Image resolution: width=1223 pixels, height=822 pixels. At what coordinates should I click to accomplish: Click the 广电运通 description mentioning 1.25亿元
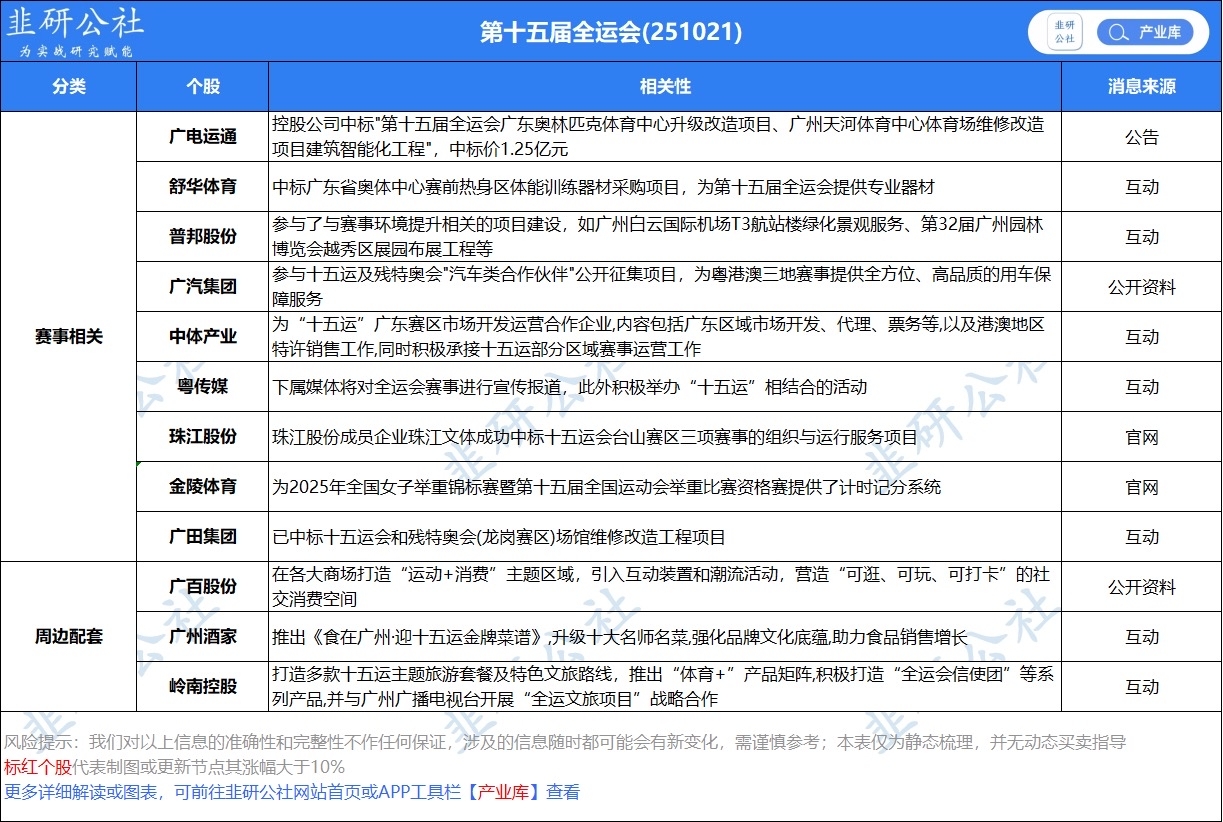click(665, 137)
